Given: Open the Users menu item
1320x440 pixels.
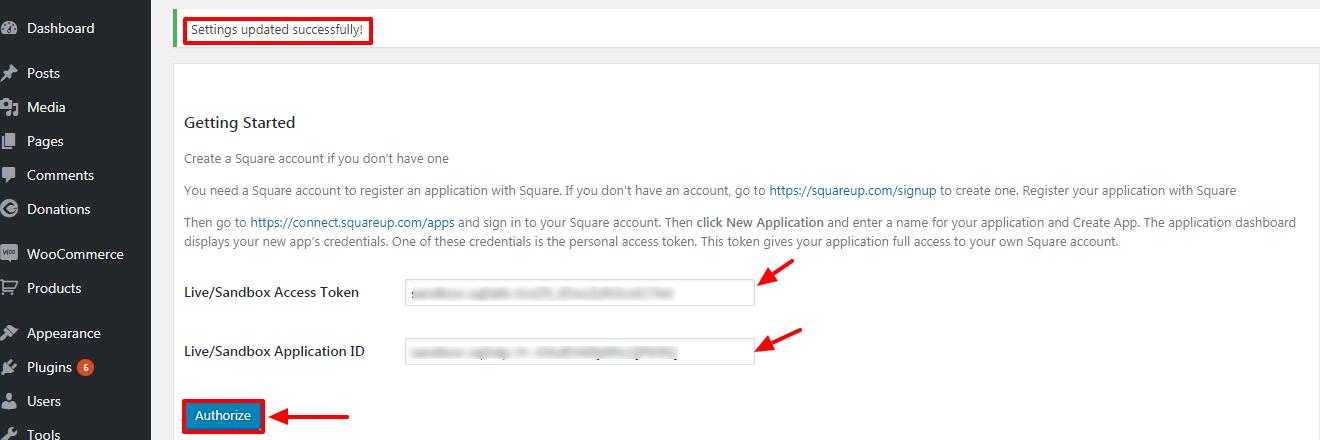Looking at the screenshot, I should [x=44, y=401].
